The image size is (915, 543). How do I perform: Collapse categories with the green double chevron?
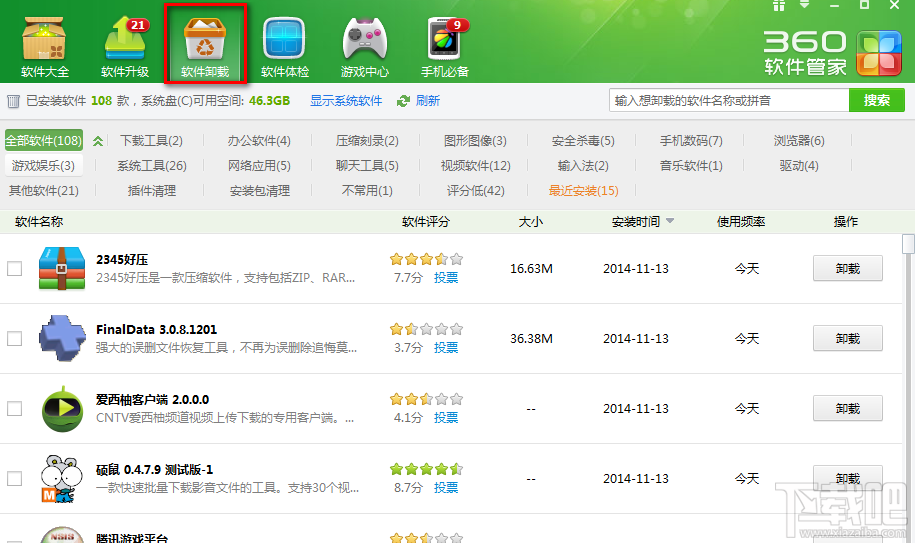click(x=98, y=141)
